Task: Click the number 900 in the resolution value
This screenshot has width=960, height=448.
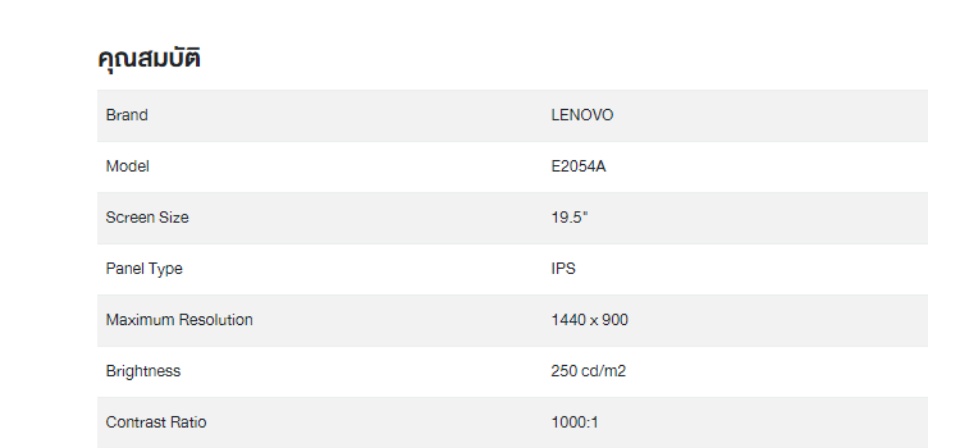Action: pyautogui.click(x=615, y=320)
